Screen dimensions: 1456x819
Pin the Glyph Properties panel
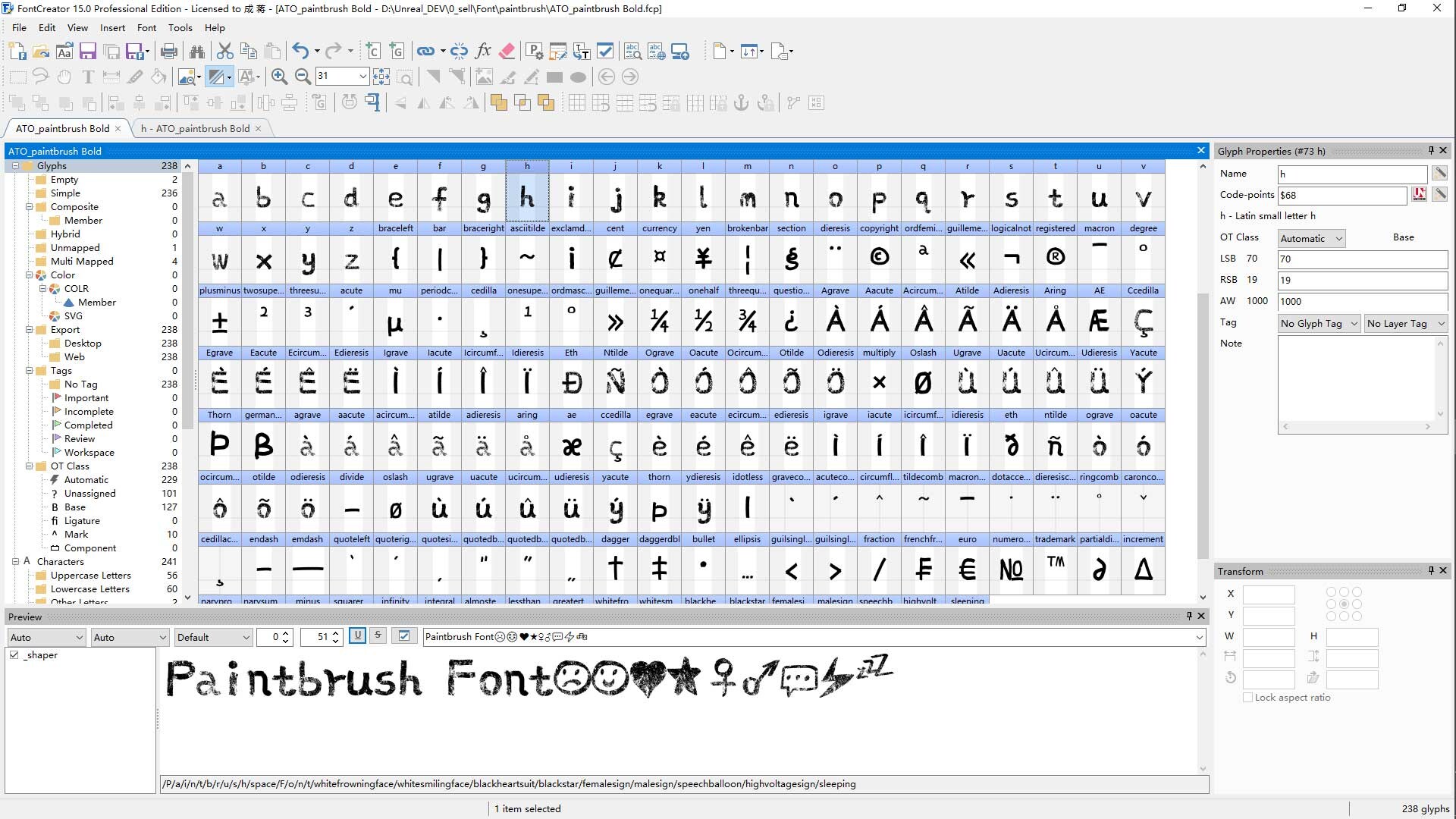coord(1430,151)
